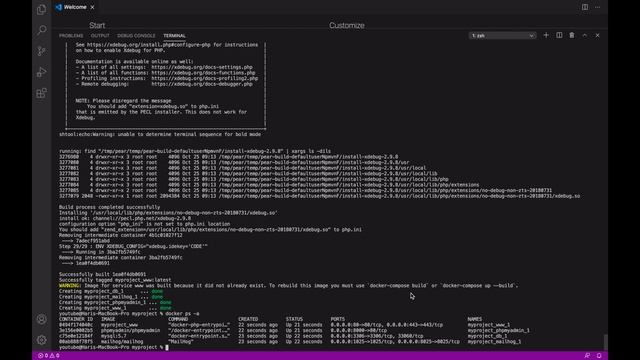Viewport: 640px width, 360px height.
Task: Switch to the Output panel tab
Action: click(x=100, y=36)
